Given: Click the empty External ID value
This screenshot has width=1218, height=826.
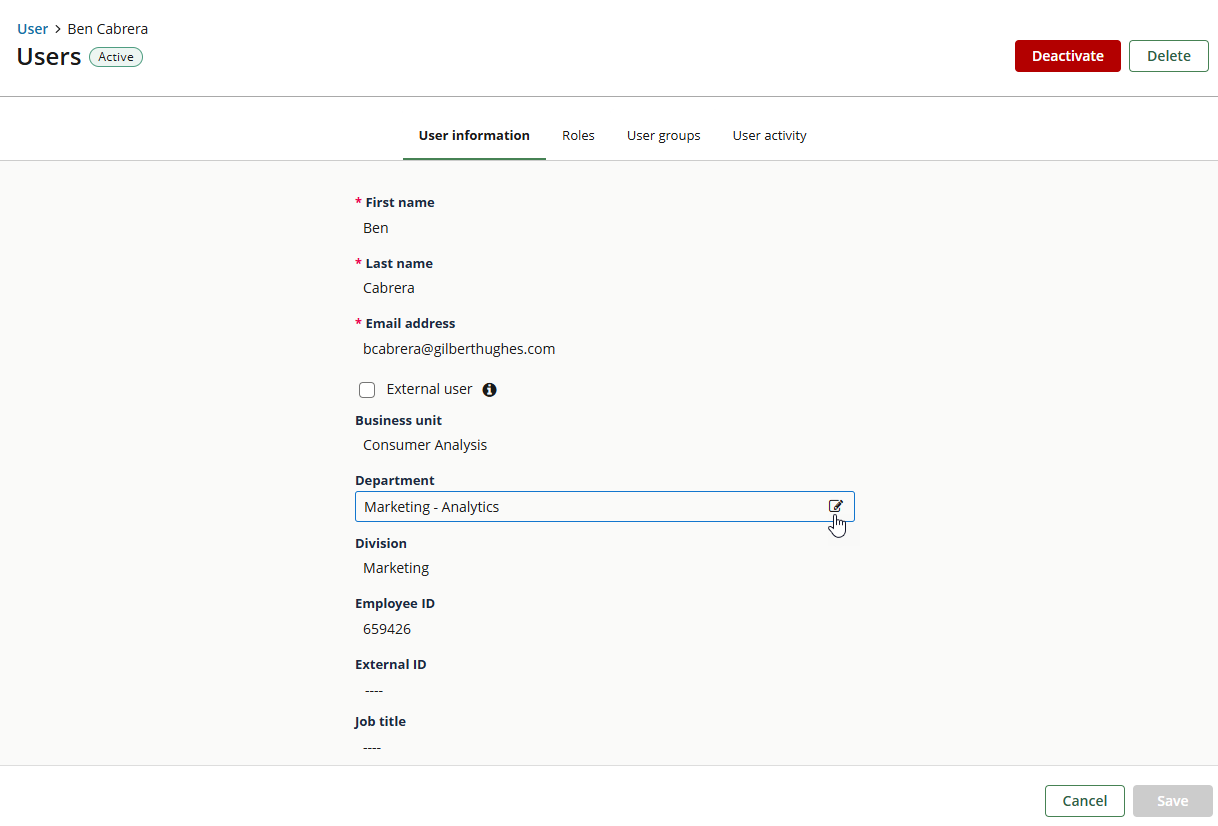Looking at the screenshot, I should coord(373,690).
